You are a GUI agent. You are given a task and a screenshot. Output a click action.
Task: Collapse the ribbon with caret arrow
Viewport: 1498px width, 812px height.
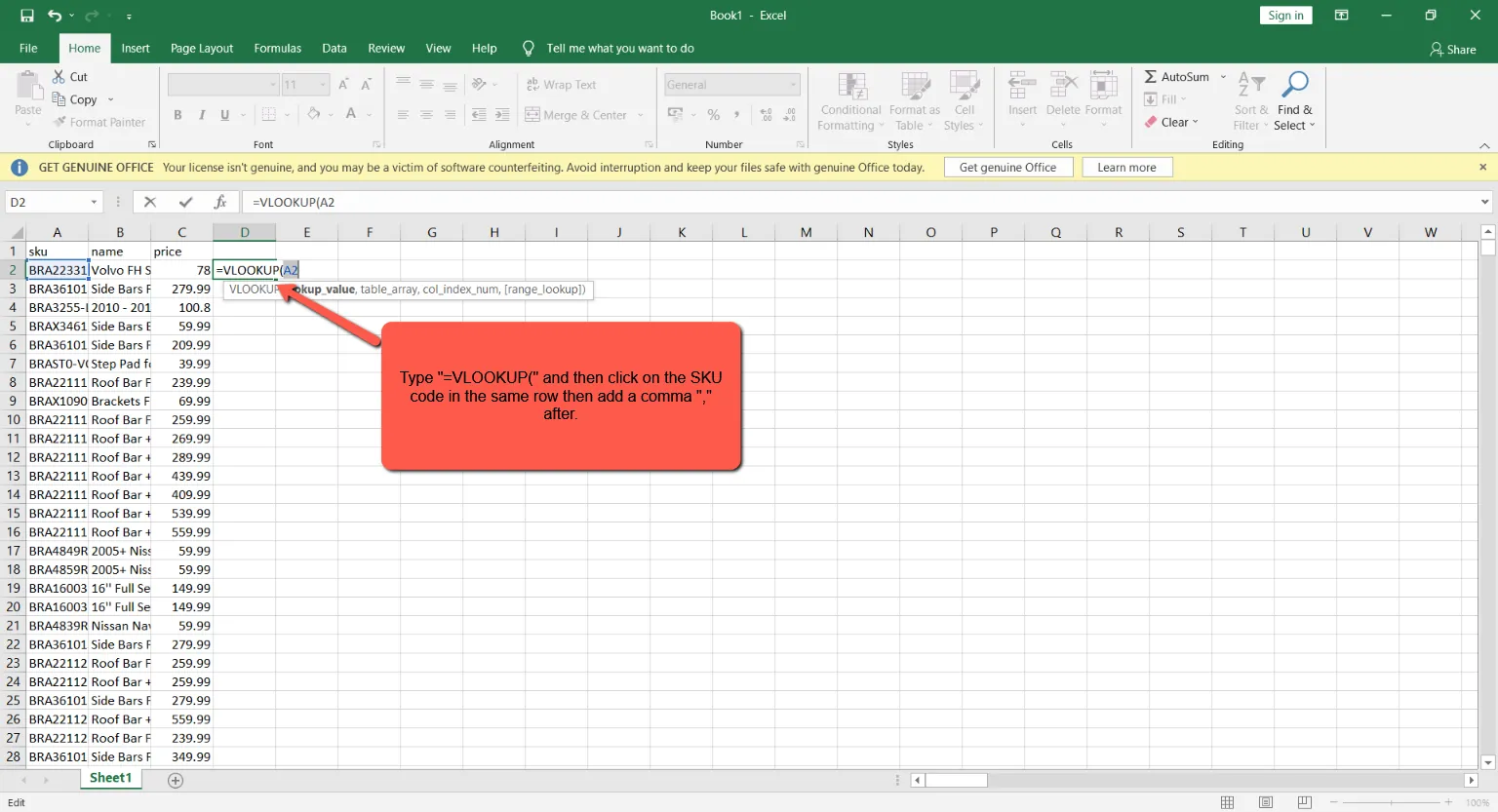point(1484,145)
